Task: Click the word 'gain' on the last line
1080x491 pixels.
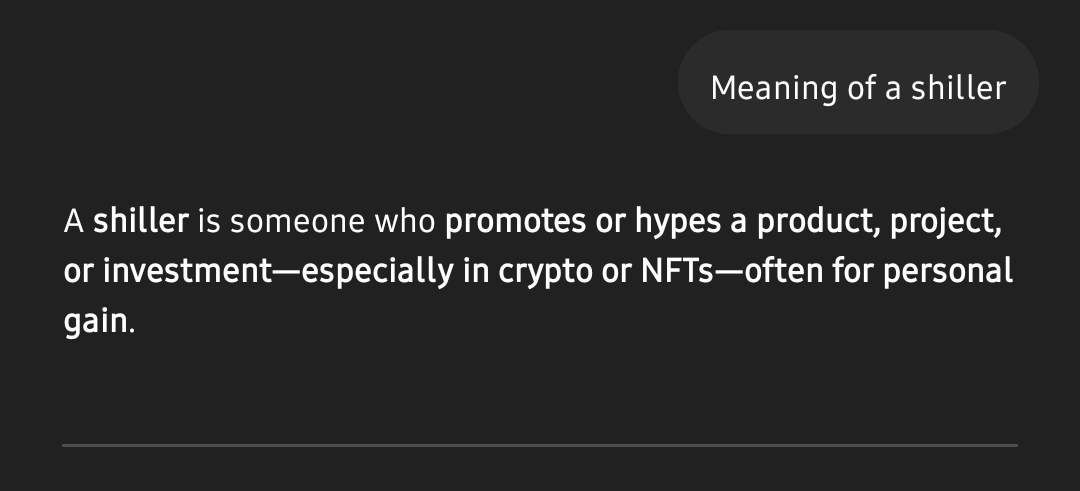Action: [x=96, y=322]
